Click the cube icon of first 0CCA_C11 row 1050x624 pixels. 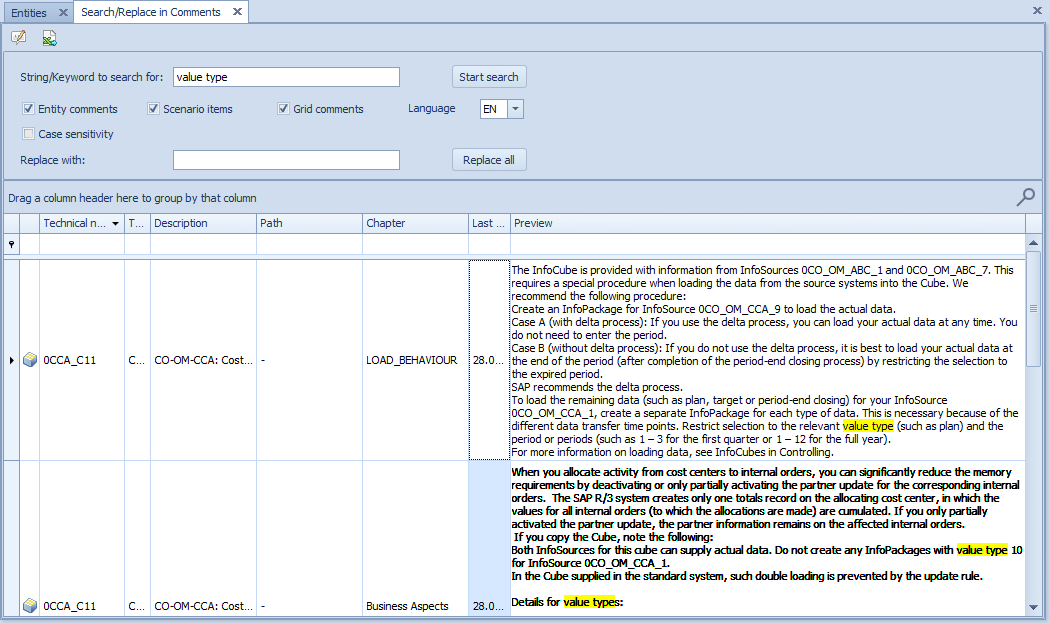(30, 360)
